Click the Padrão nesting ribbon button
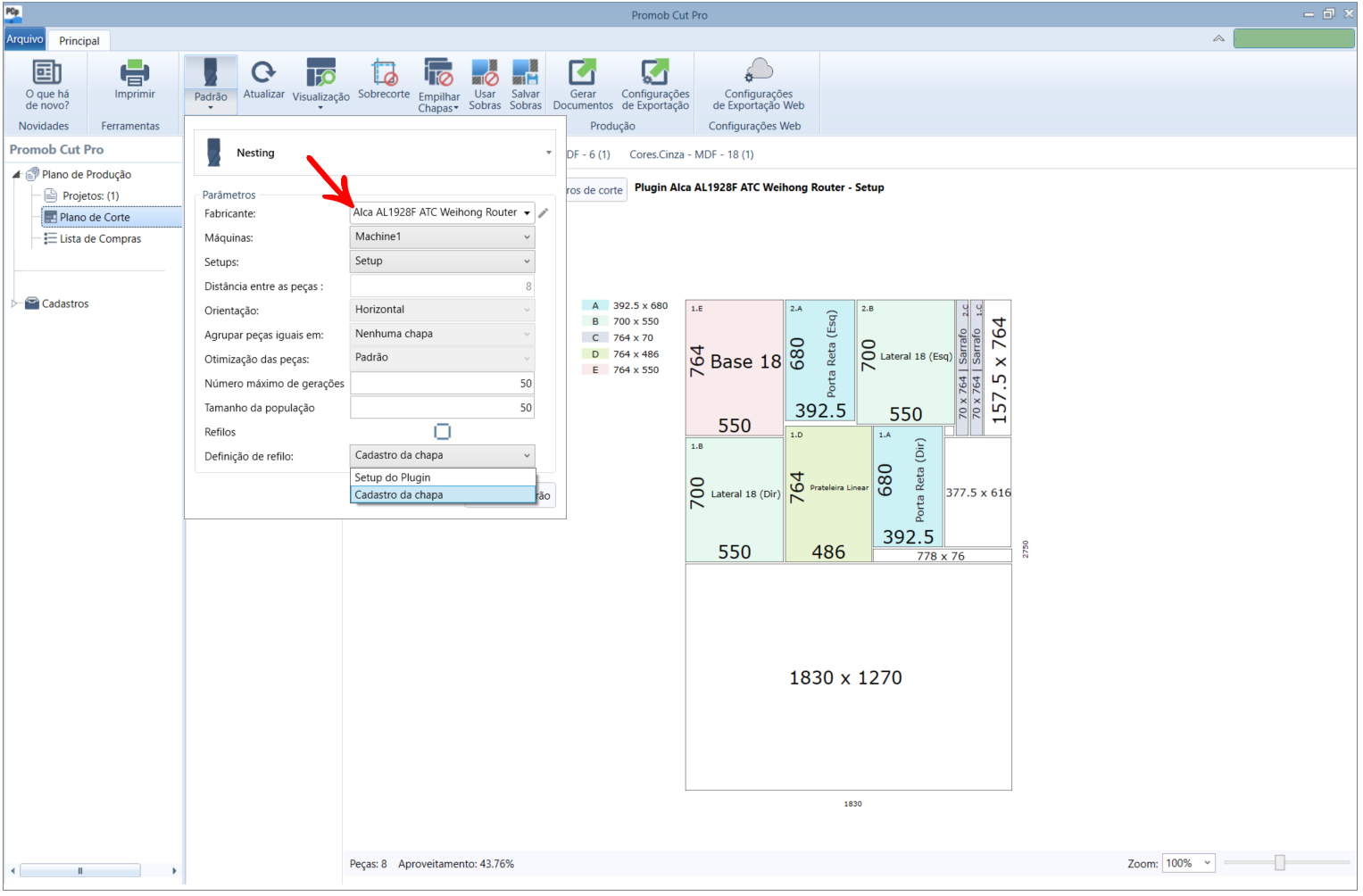Screen dimensions: 1363x896 pyautogui.click(x=211, y=85)
